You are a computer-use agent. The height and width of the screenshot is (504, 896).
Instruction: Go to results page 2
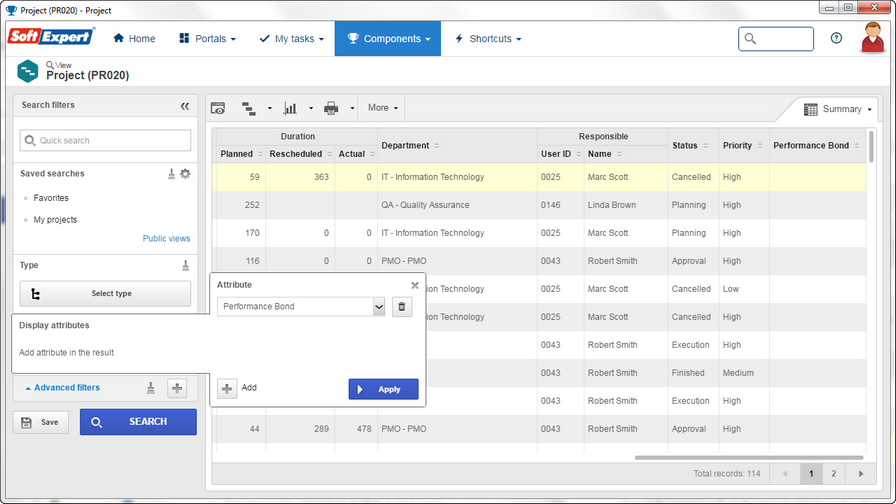[x=834, y=474]
